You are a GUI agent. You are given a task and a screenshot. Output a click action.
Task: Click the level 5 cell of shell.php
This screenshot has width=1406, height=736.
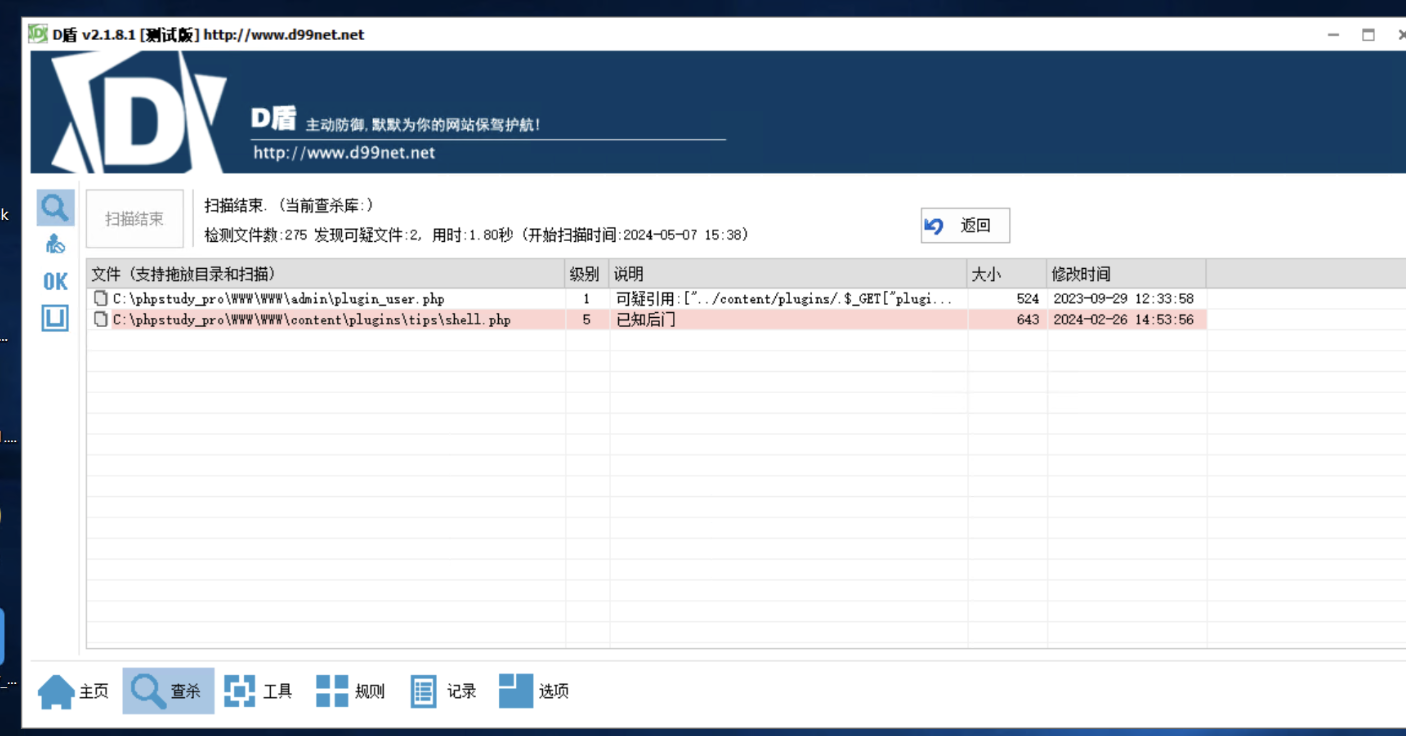click(587, 320)
